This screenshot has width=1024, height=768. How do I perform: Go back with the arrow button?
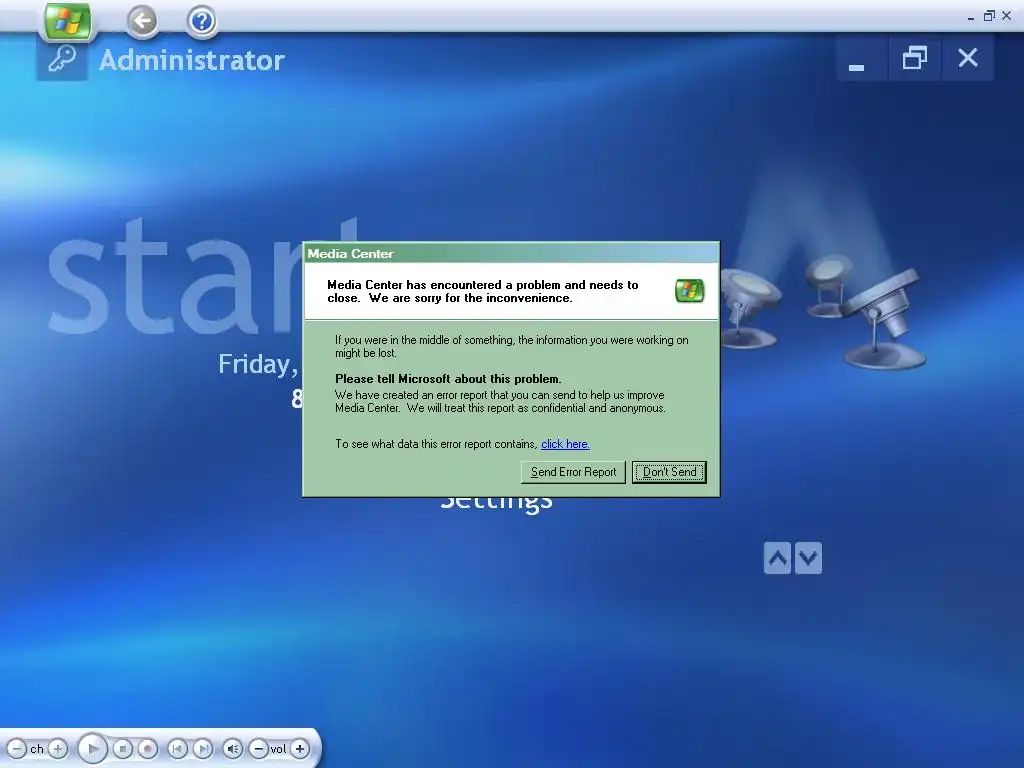[142, 21]
